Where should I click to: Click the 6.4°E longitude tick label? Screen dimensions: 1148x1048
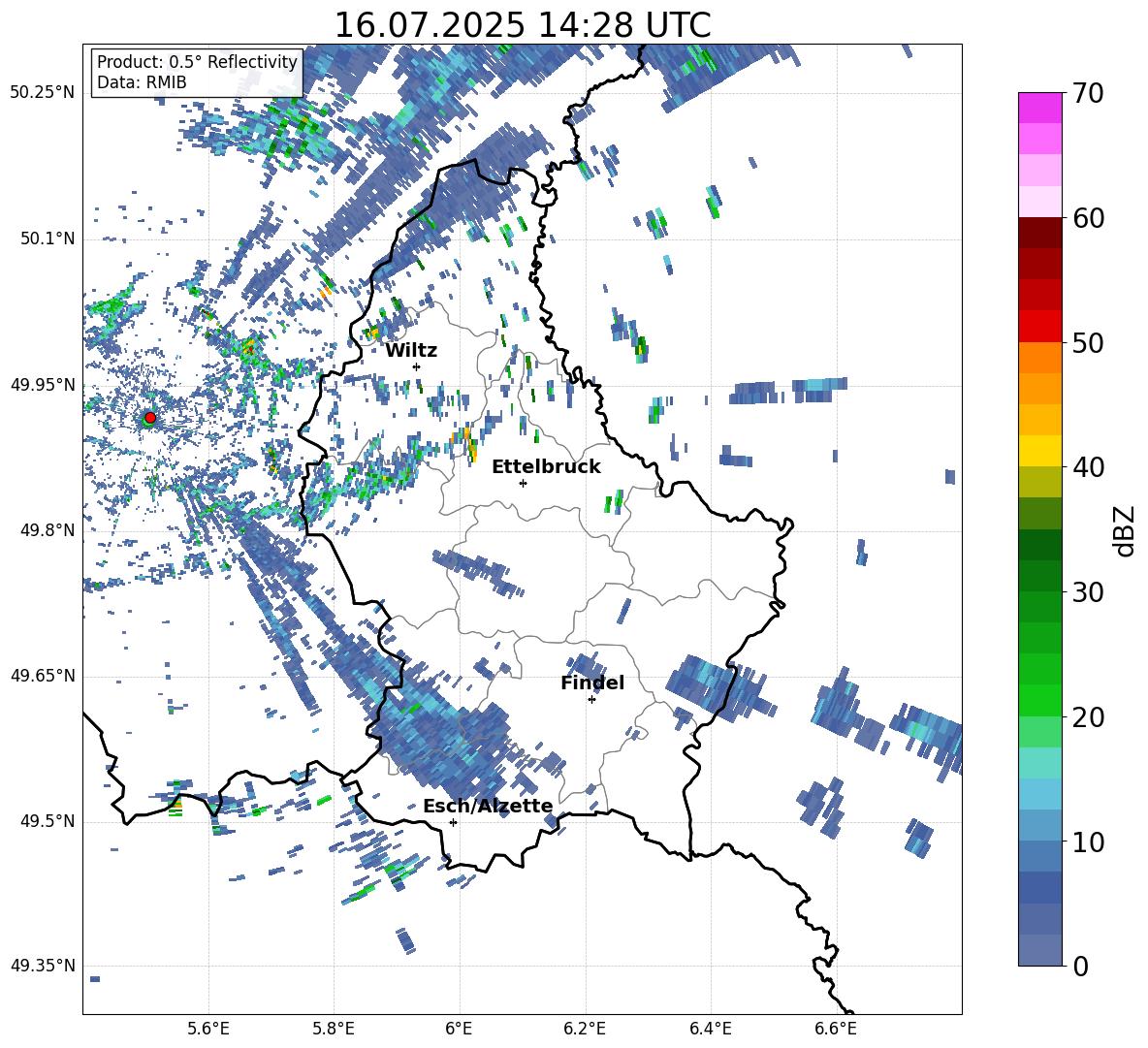710,1029
